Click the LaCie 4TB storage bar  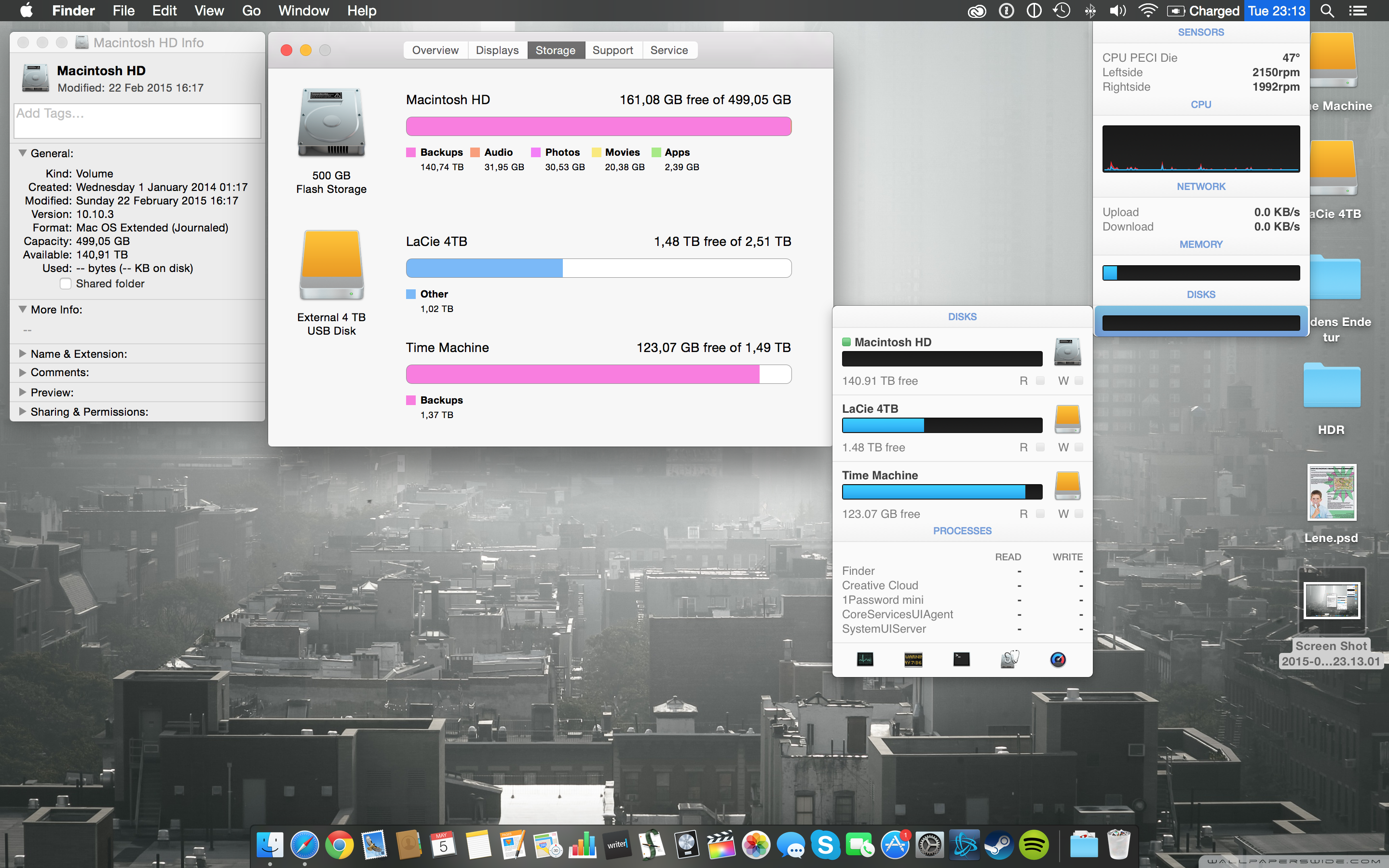pyautogui.click(x=598, y=268)
